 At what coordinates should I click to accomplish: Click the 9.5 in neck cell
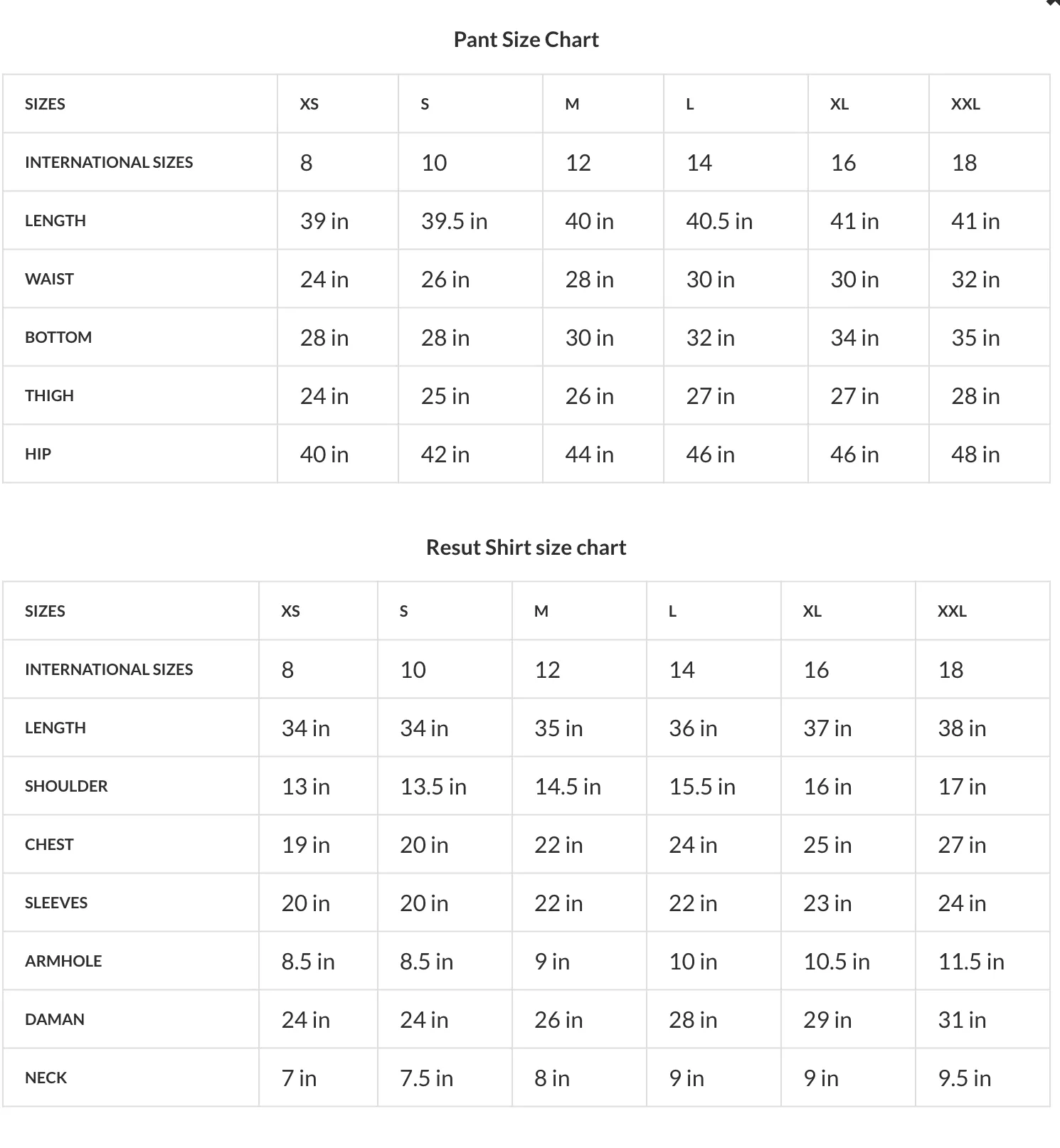click(x=965, y=1078)
